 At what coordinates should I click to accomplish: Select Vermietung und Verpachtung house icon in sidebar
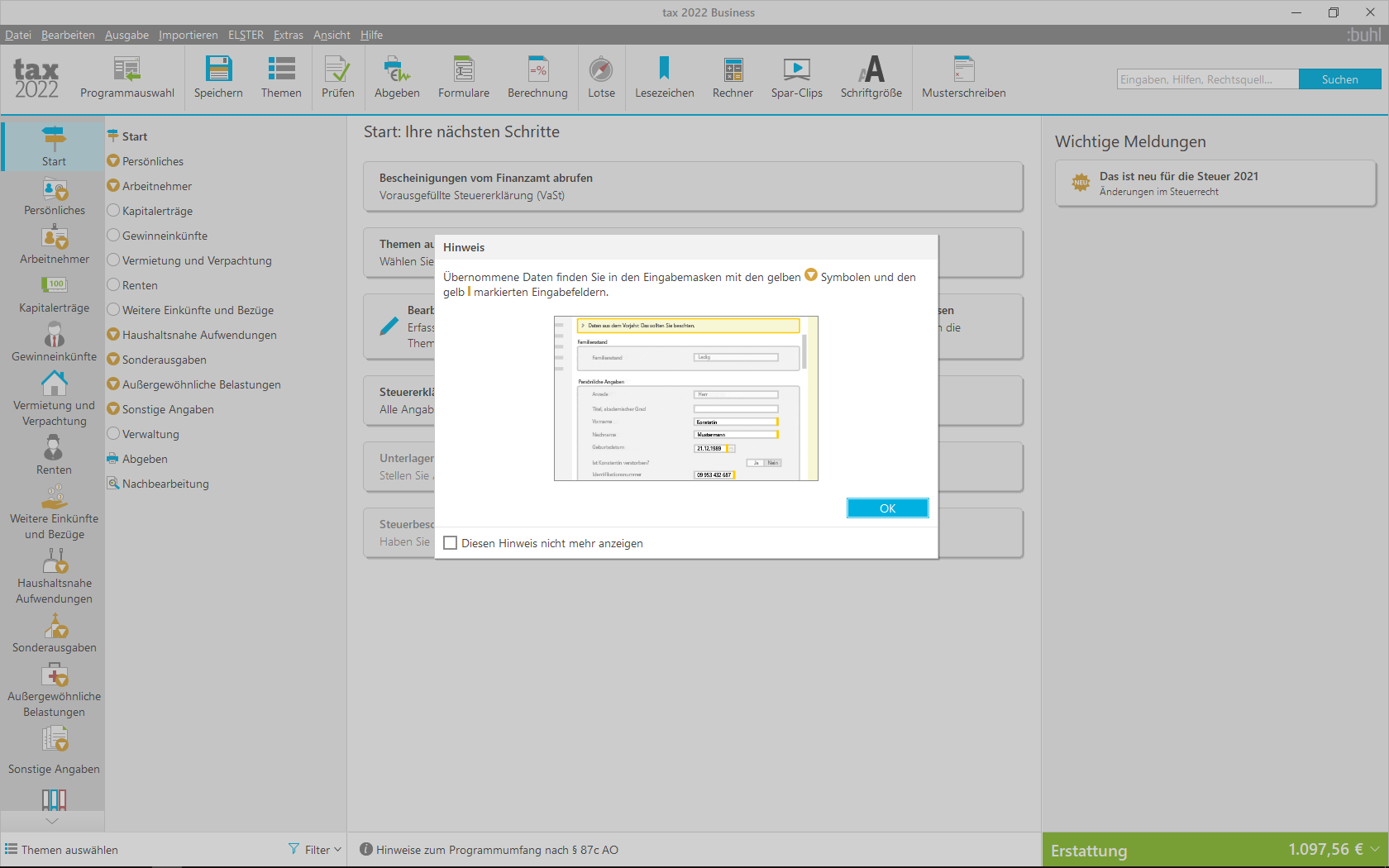tap(55, 383)
